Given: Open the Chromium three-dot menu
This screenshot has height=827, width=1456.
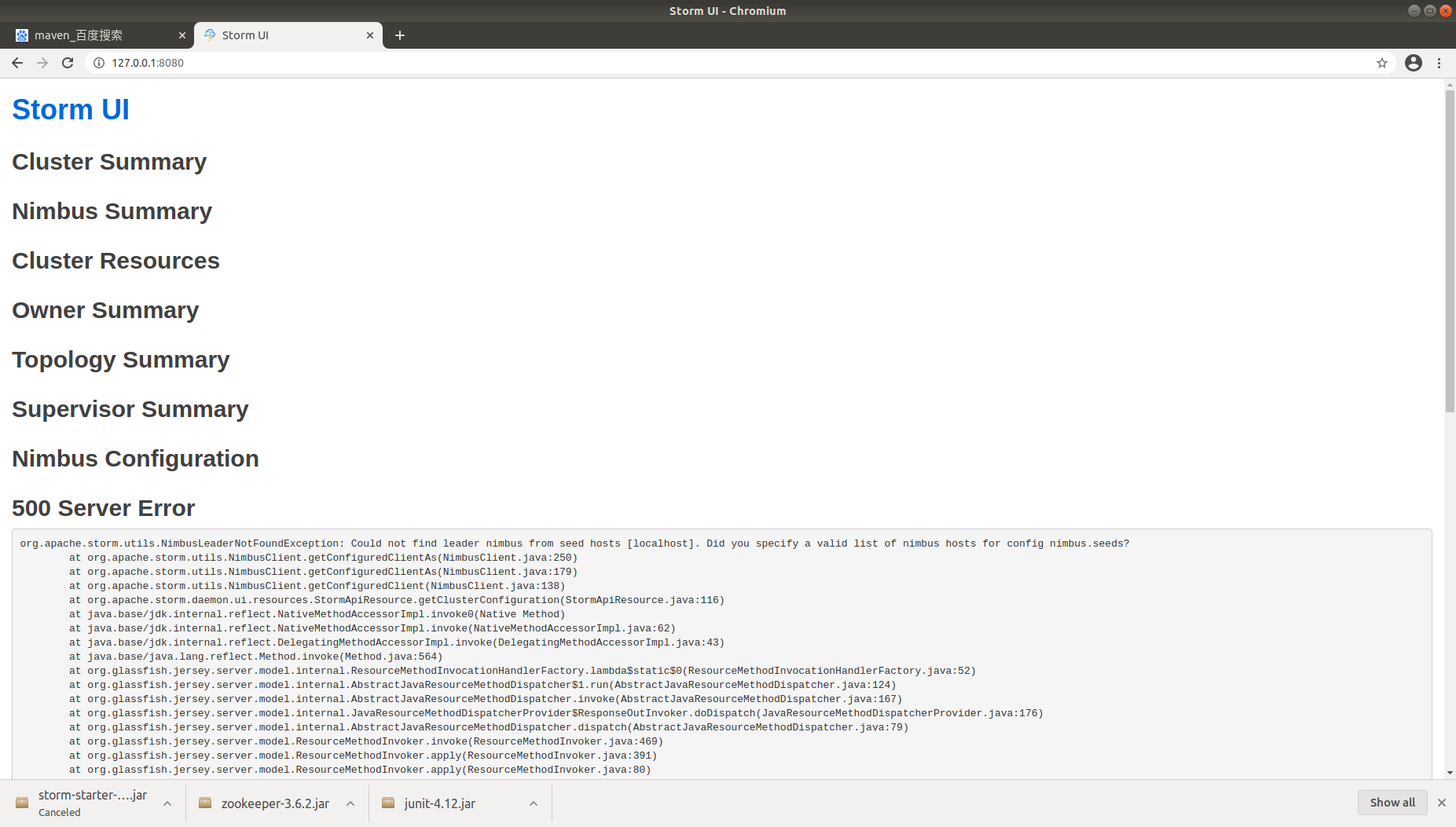Looking at the screenshot, I should 1439,63.
